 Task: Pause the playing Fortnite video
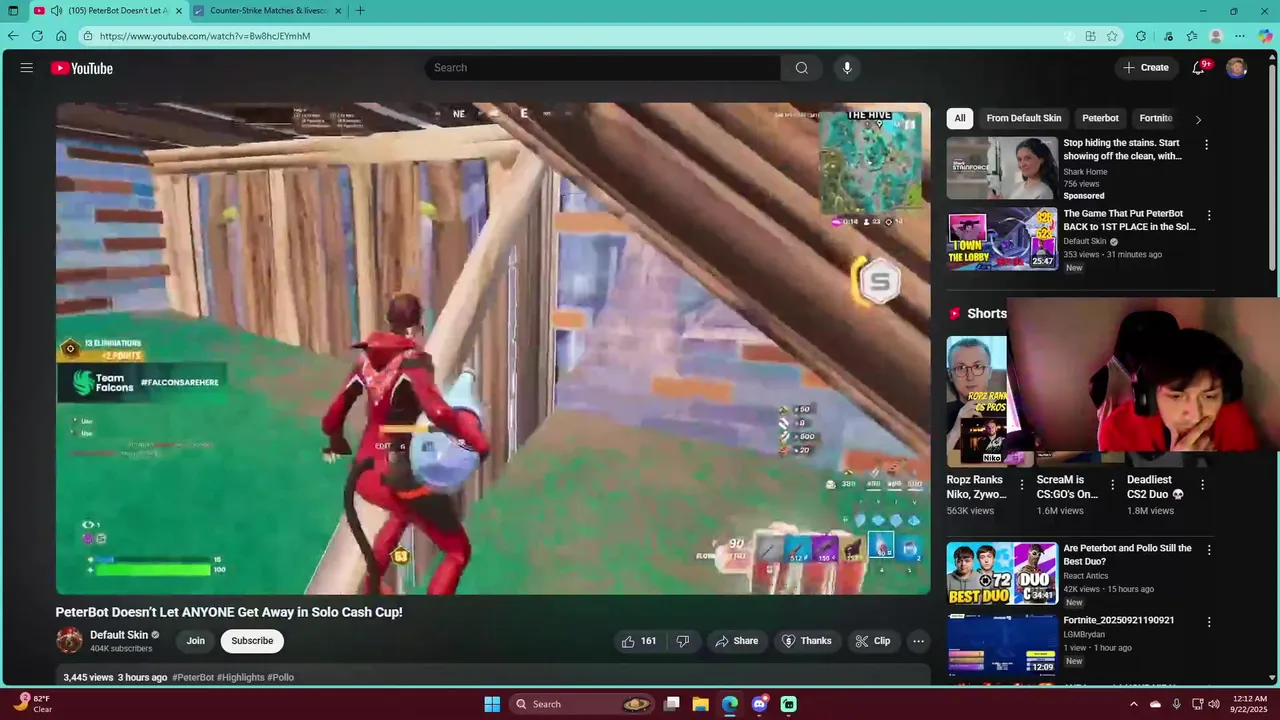(x=493, y=348)
